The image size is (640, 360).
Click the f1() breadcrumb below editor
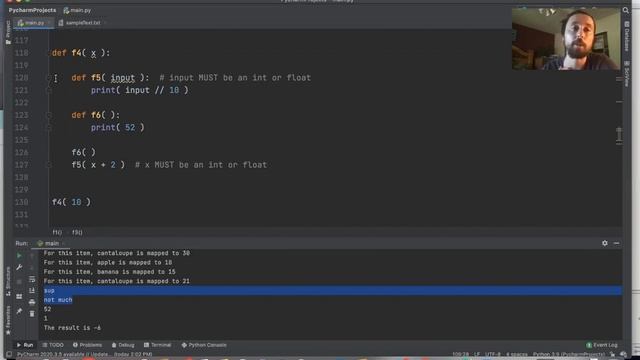click(57, 232)
